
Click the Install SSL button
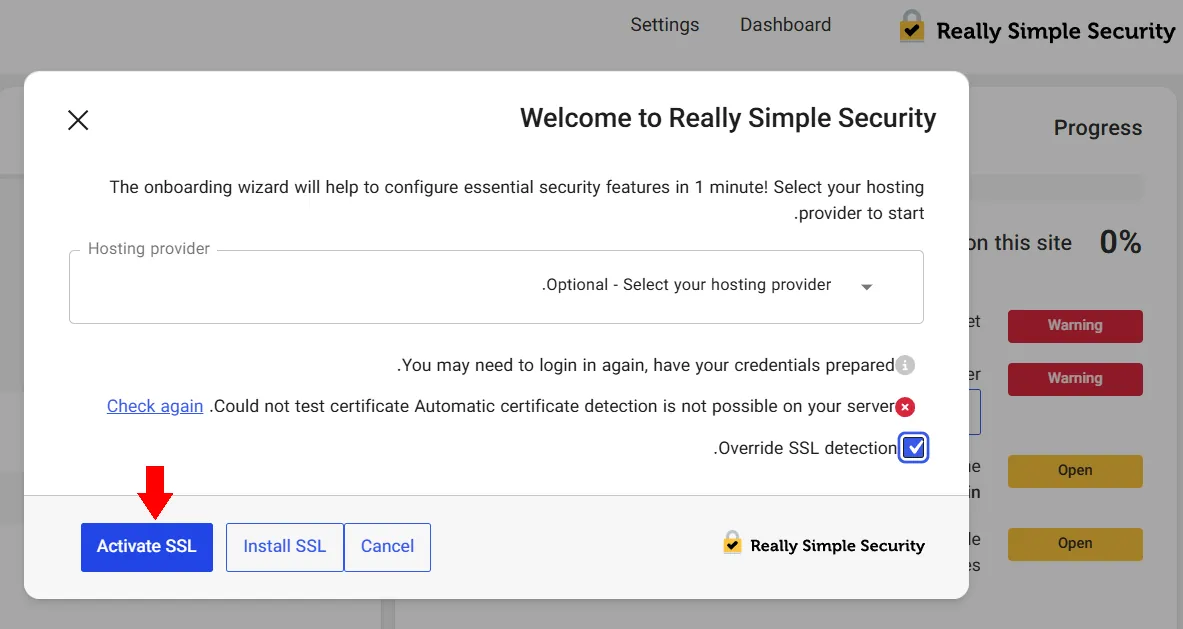click(x=284, y=547)
